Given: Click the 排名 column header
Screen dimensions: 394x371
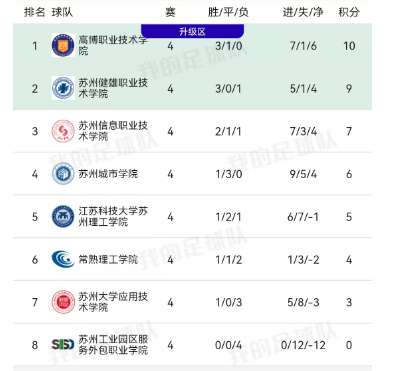Looking at the screenshot, I should tap(34, 12).
